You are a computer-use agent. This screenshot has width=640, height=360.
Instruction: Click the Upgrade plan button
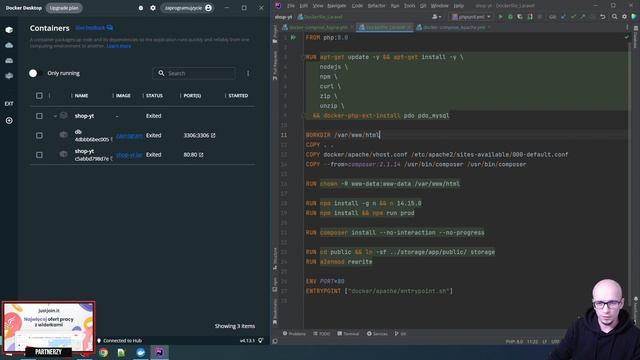tap(64, 8)
